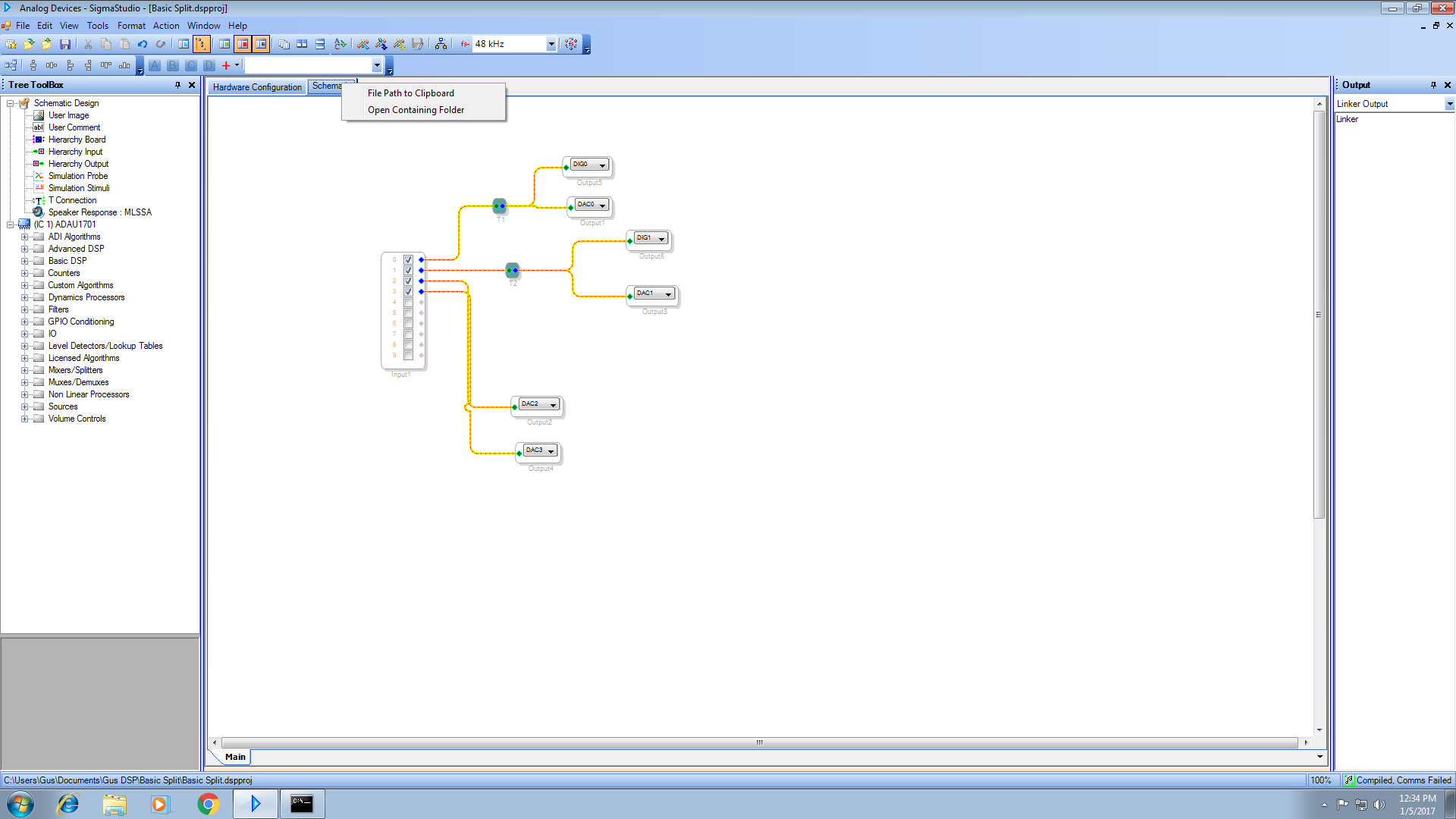The width and height of the screenshot is (1456, 819).
Task: Click the letter A toolbar button
Action: (155, 65)
